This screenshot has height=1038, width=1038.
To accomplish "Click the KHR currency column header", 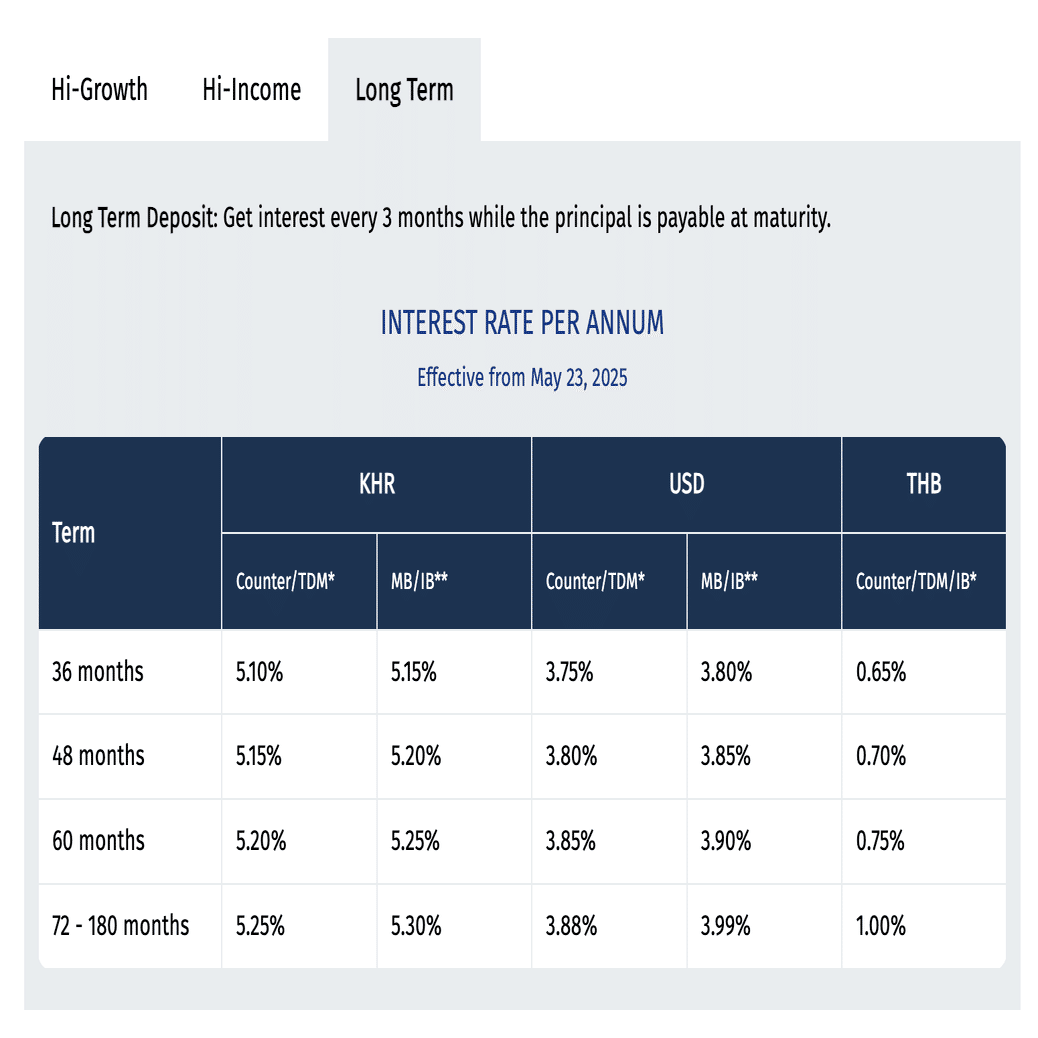I will click(376, 484).
